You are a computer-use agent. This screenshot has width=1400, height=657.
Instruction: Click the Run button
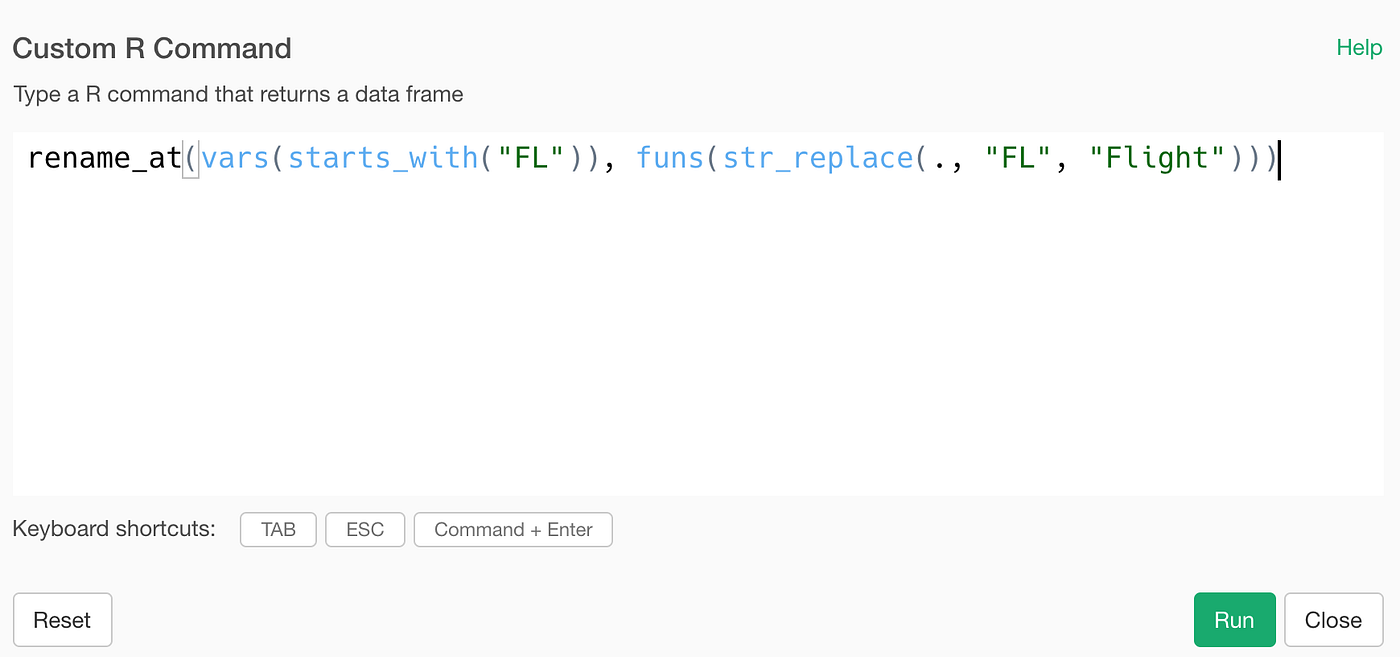click(1234, 619)
